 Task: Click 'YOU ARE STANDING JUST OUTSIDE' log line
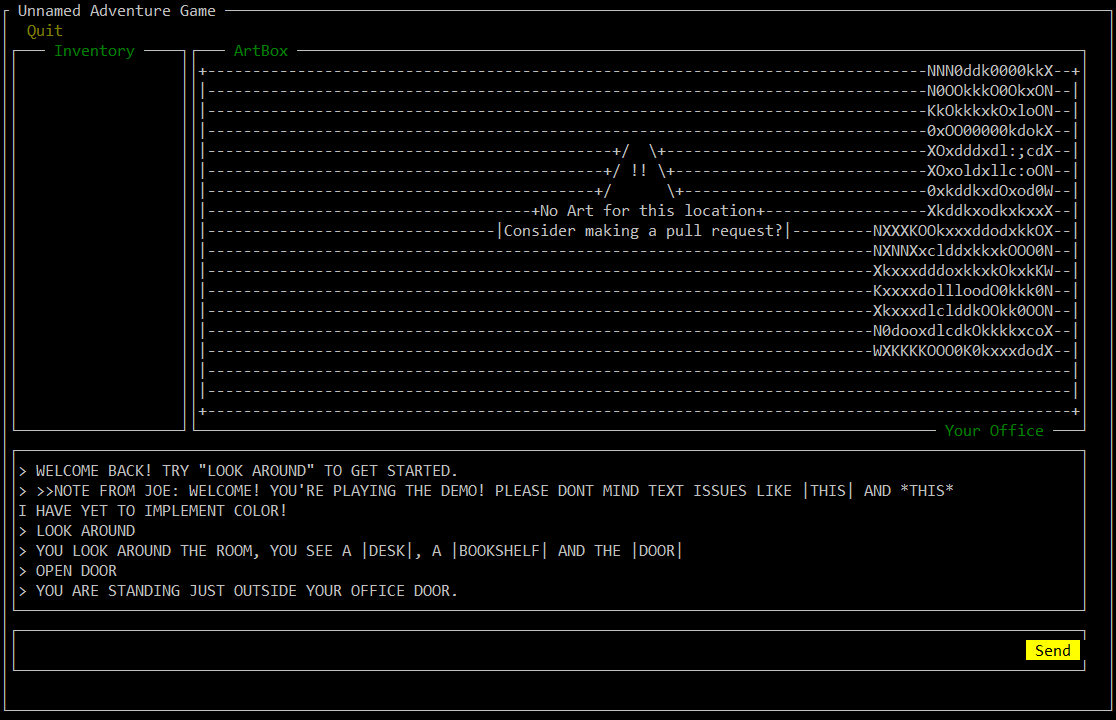246,591
